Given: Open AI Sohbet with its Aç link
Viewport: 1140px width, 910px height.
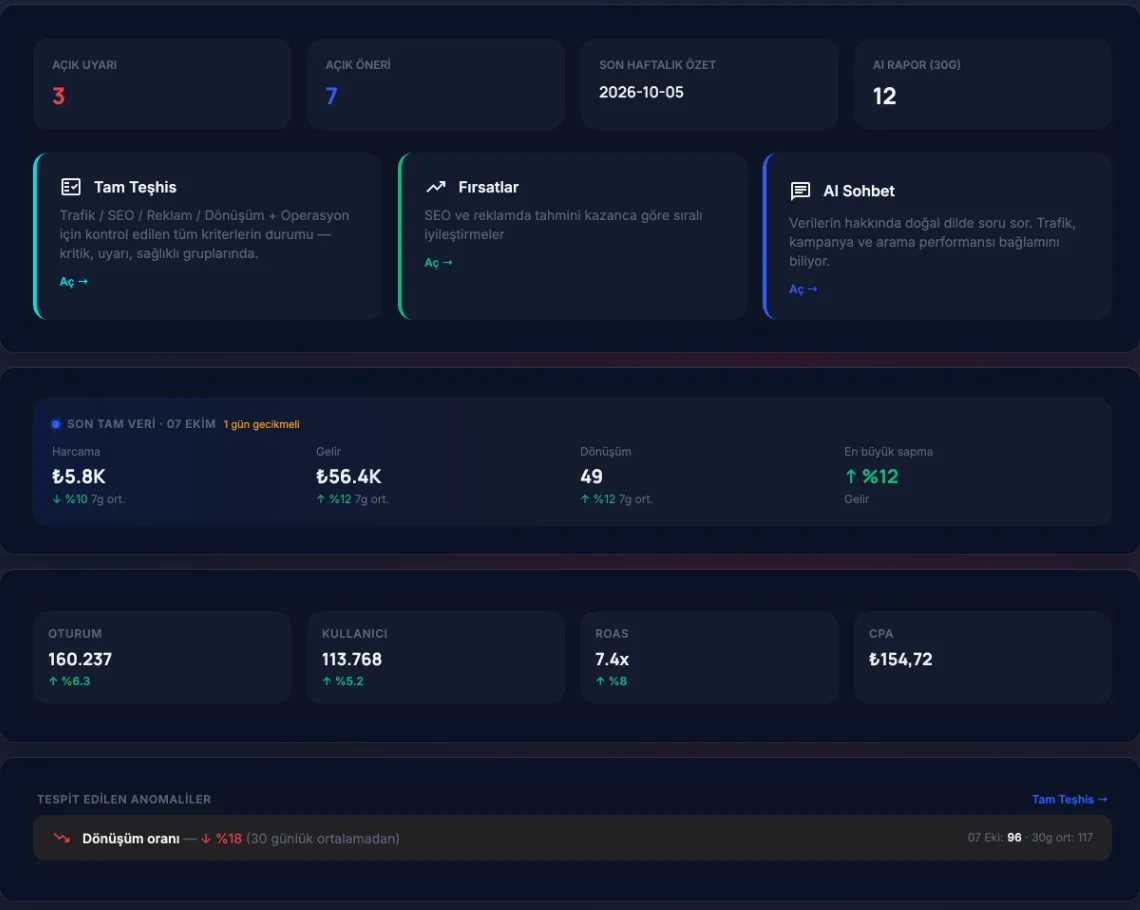Looking at the screenshot, I should click(x=803, y=289).
